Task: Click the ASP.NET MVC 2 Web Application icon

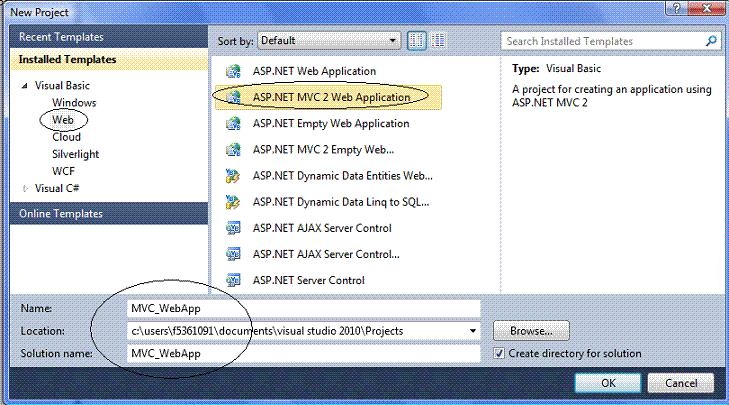Action: click(233, 97)
